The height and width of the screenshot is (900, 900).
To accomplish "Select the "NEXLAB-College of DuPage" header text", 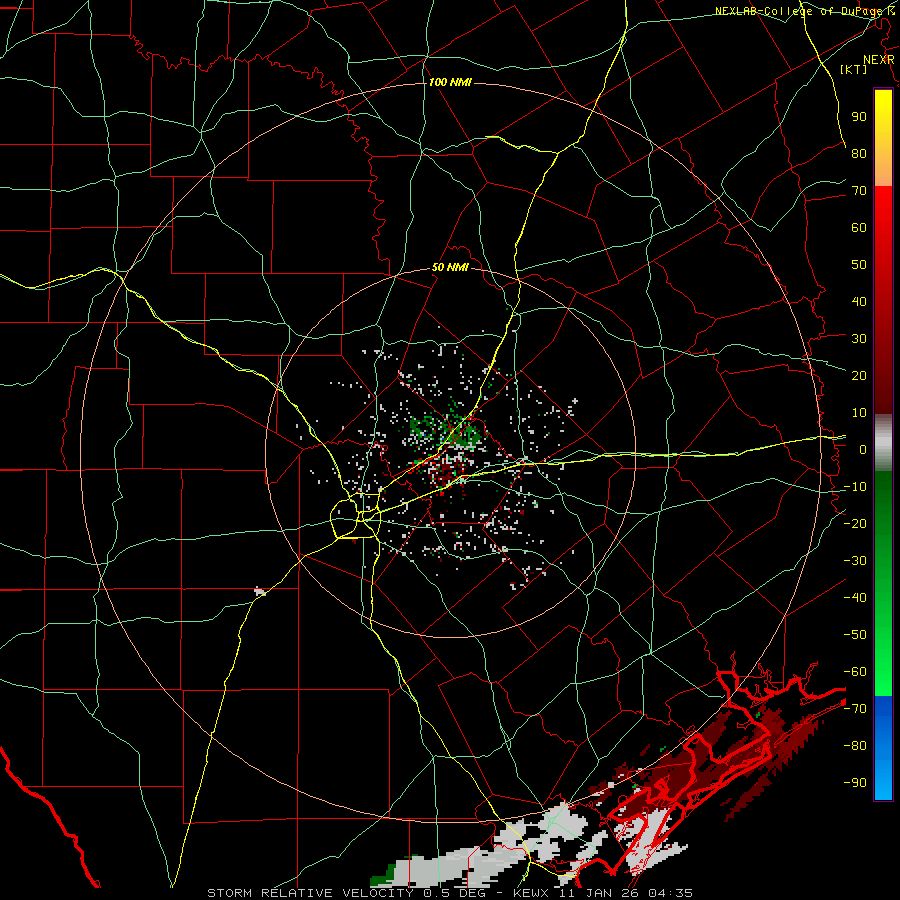I will (800, 11).
